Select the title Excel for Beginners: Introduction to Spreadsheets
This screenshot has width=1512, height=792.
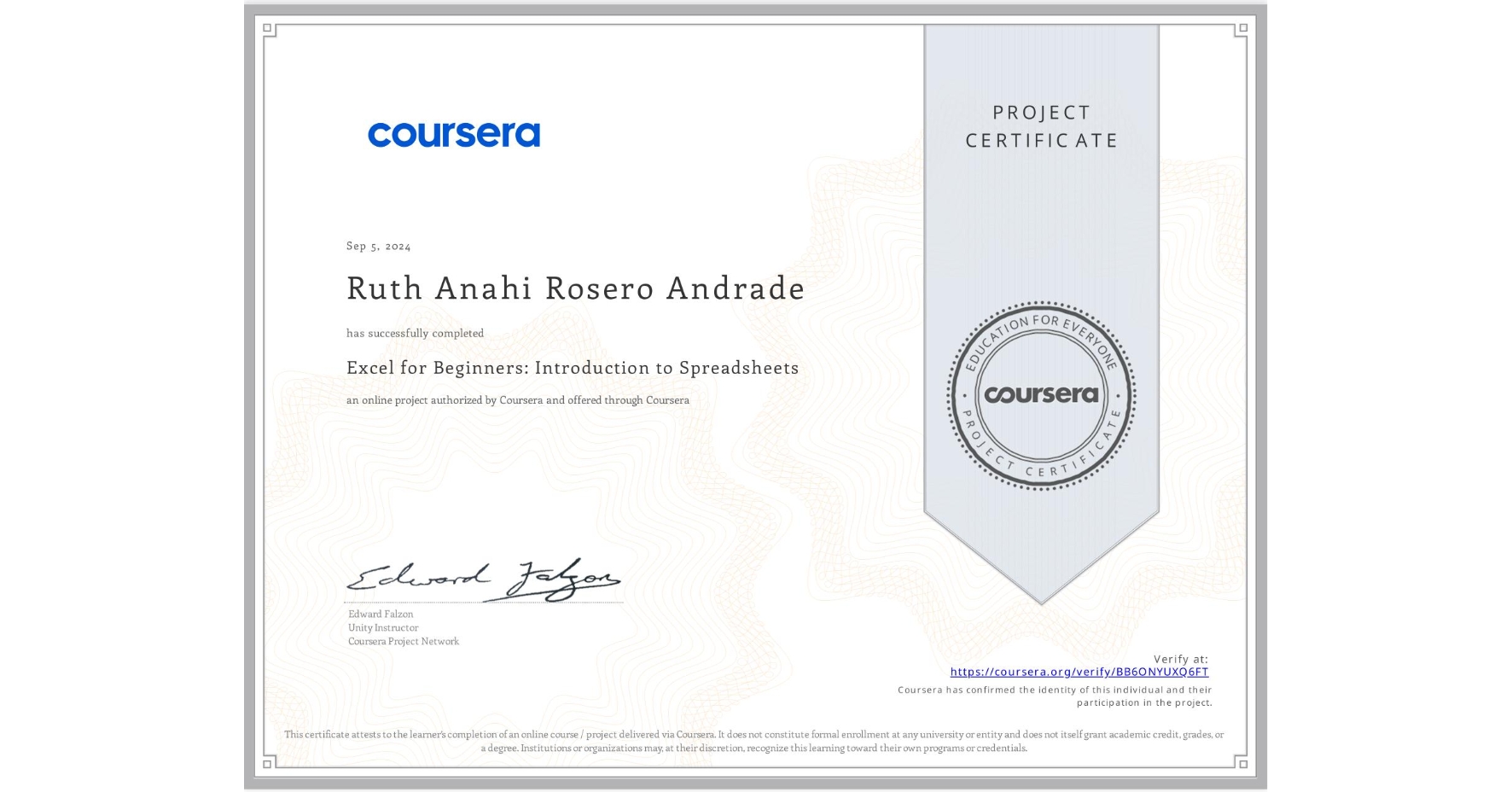(573, 368)
